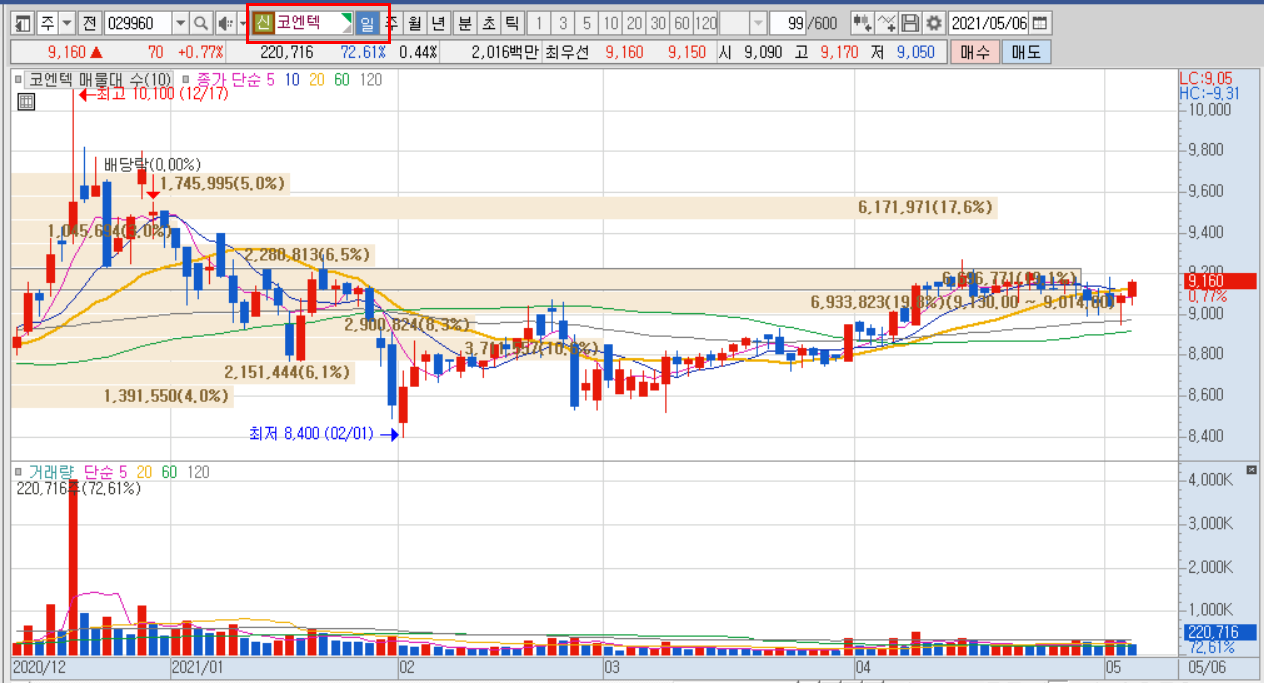Expand the interval dropdown after 120

coord(758,23)
